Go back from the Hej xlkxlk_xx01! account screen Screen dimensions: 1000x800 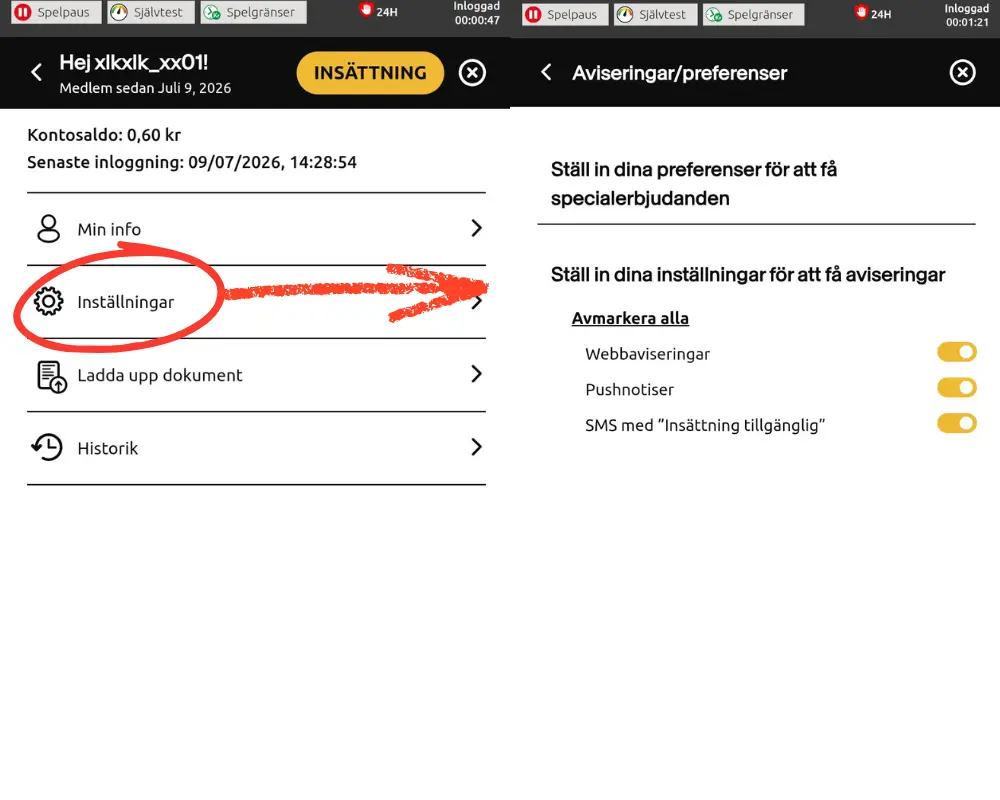[37, 72]
